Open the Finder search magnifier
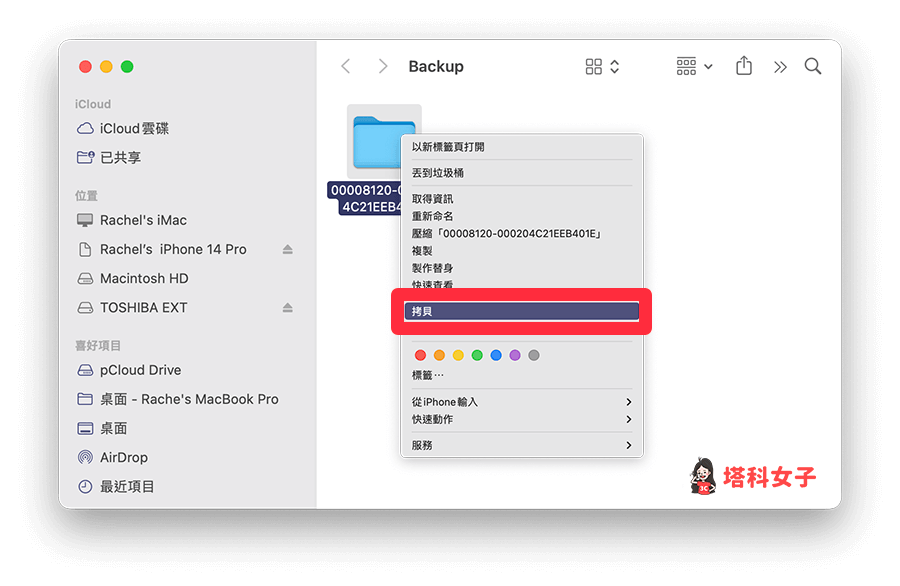Viewport: 900px width, 586px height. 813,67
